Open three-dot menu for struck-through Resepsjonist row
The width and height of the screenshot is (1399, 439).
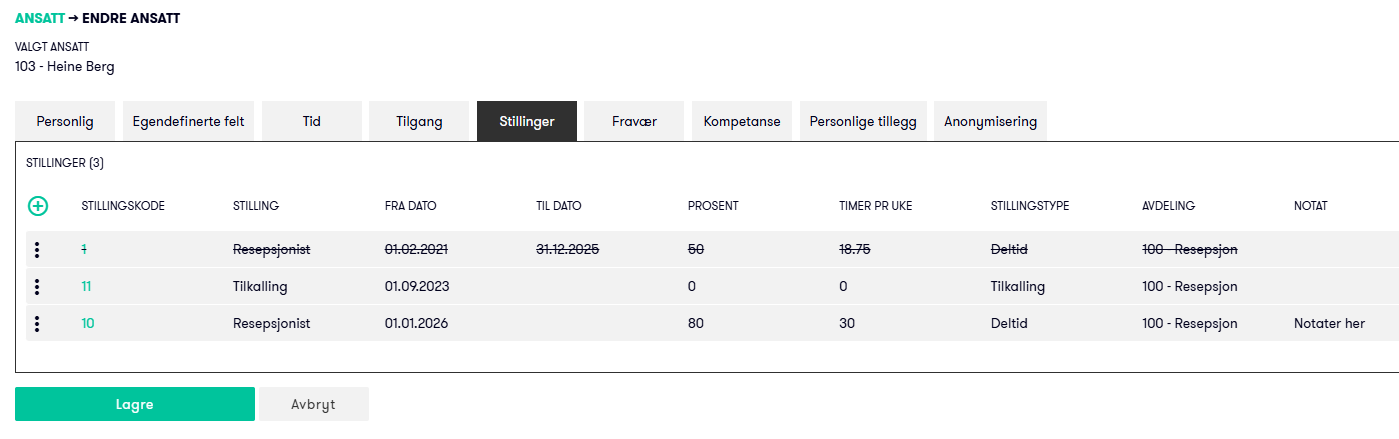coord(37,250)
